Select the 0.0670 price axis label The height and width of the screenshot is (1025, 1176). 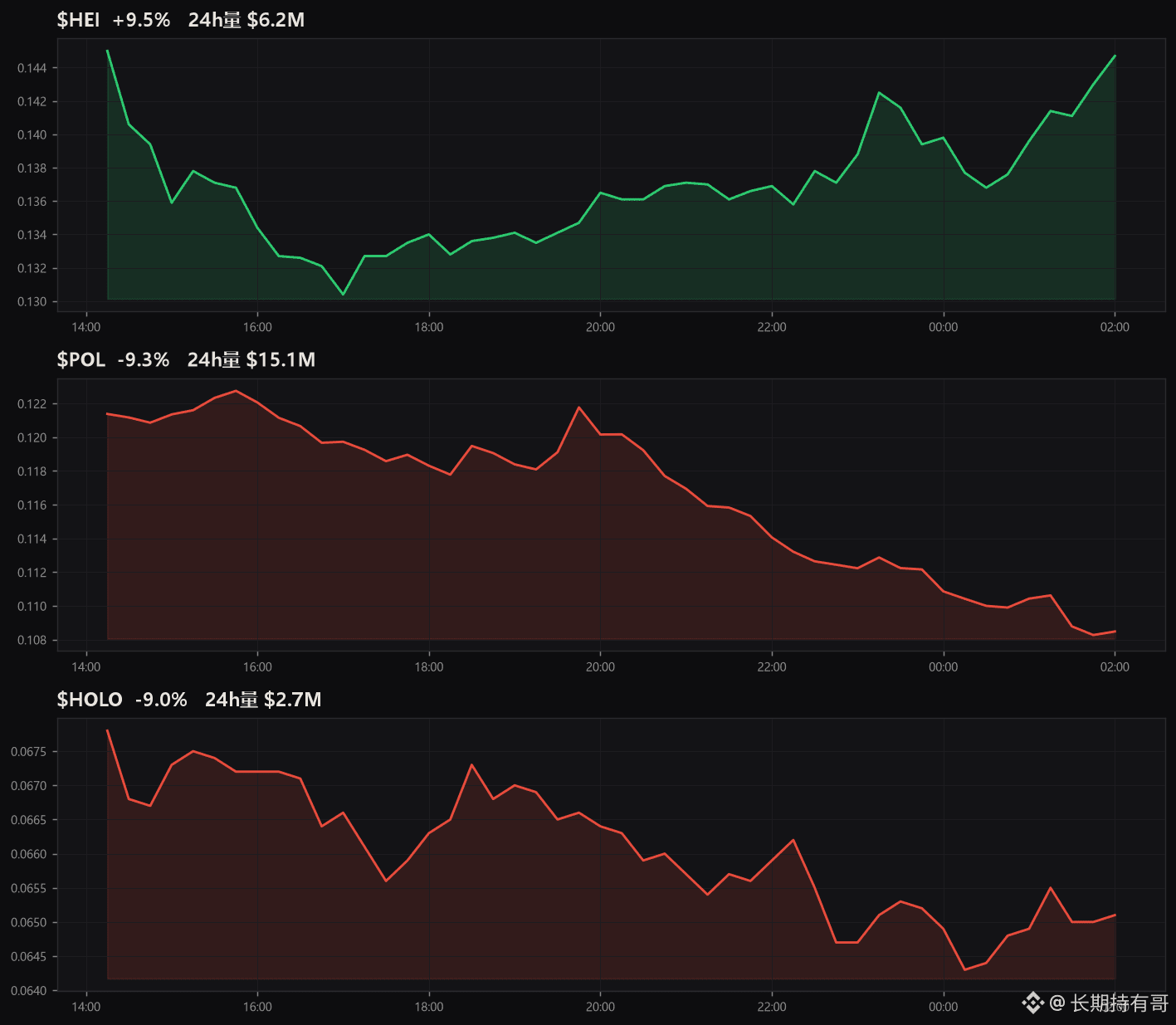click(29, 786)
